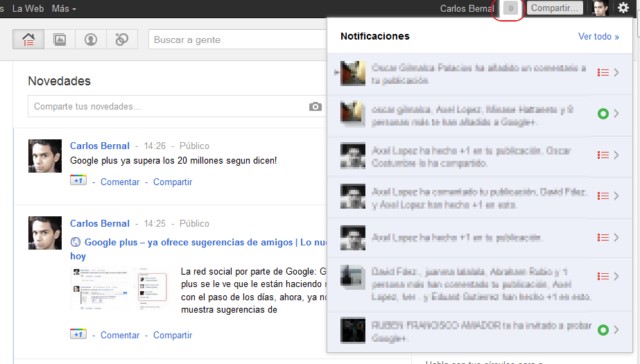Click post icon on Oscar comentario notification
This screenshot has width=640, height=364.
point(603,73)
